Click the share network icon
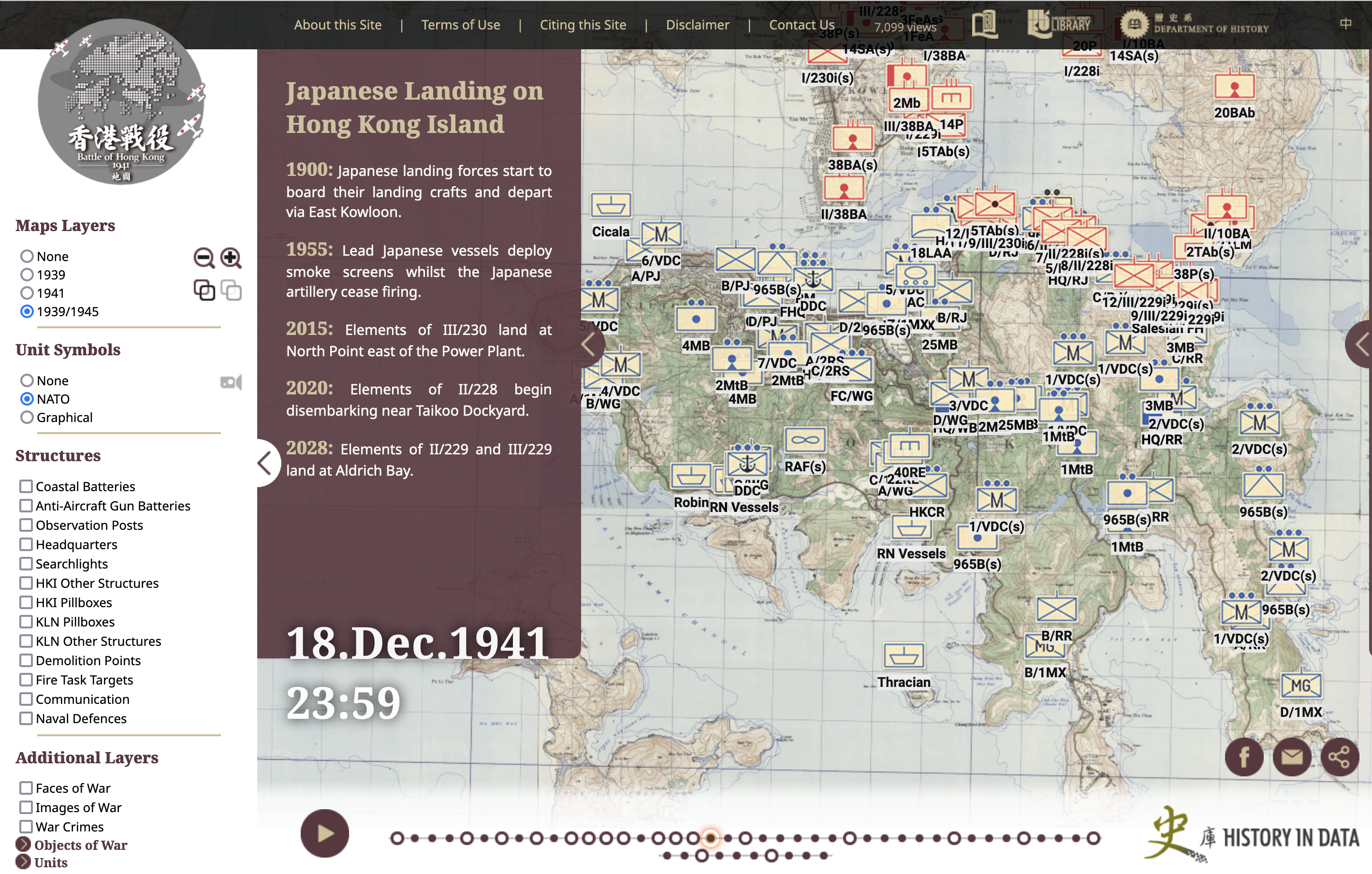This screenshot has height=874, width=1372. 1339,757
